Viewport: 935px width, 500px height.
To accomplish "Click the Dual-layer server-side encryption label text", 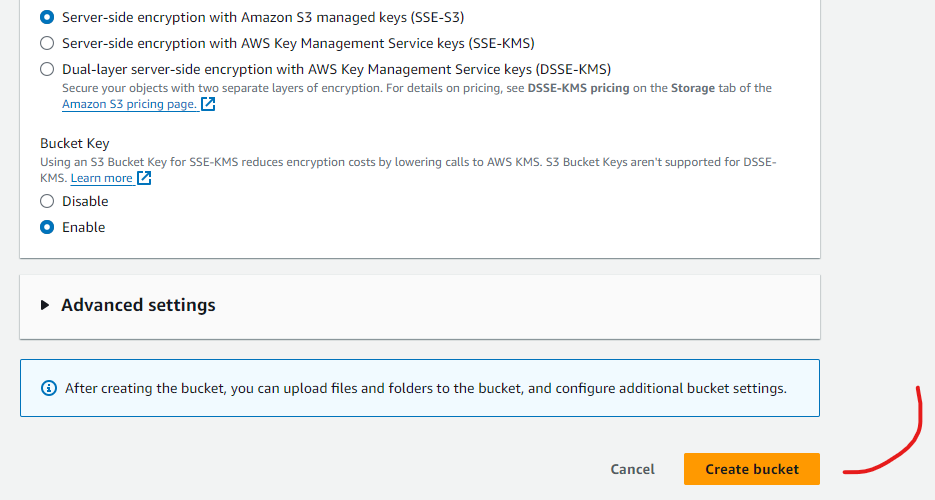I will click(336, 69).
